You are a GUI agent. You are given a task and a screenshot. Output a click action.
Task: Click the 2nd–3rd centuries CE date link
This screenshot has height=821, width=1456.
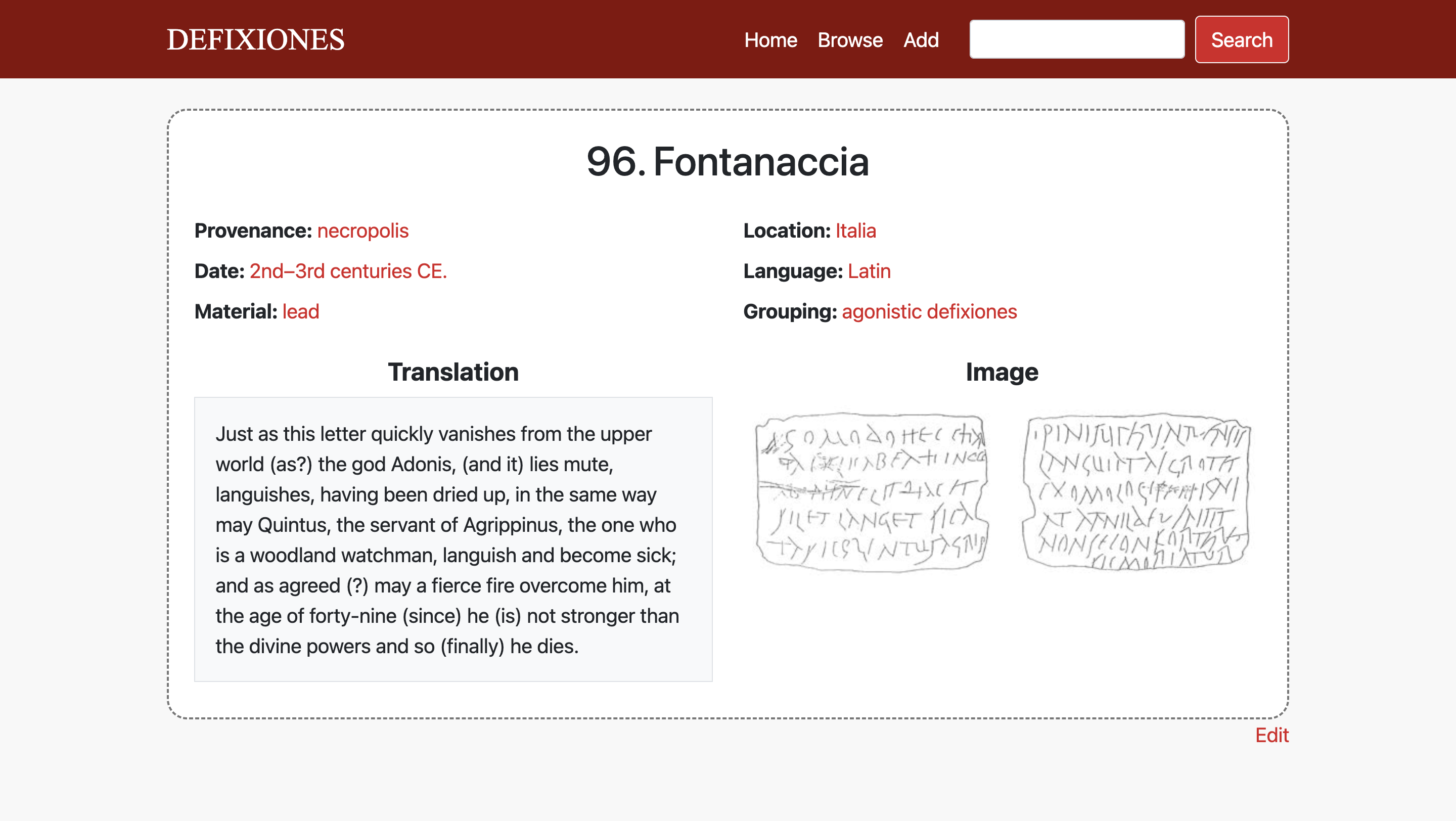click(x=348, y=271)
